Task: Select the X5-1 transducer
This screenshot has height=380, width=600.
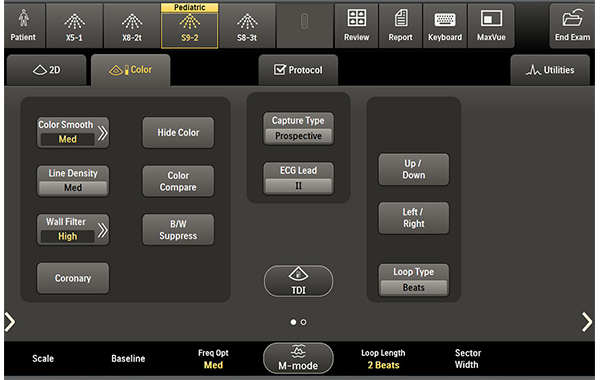Action: pyautogui.click(x=74, y=26)
